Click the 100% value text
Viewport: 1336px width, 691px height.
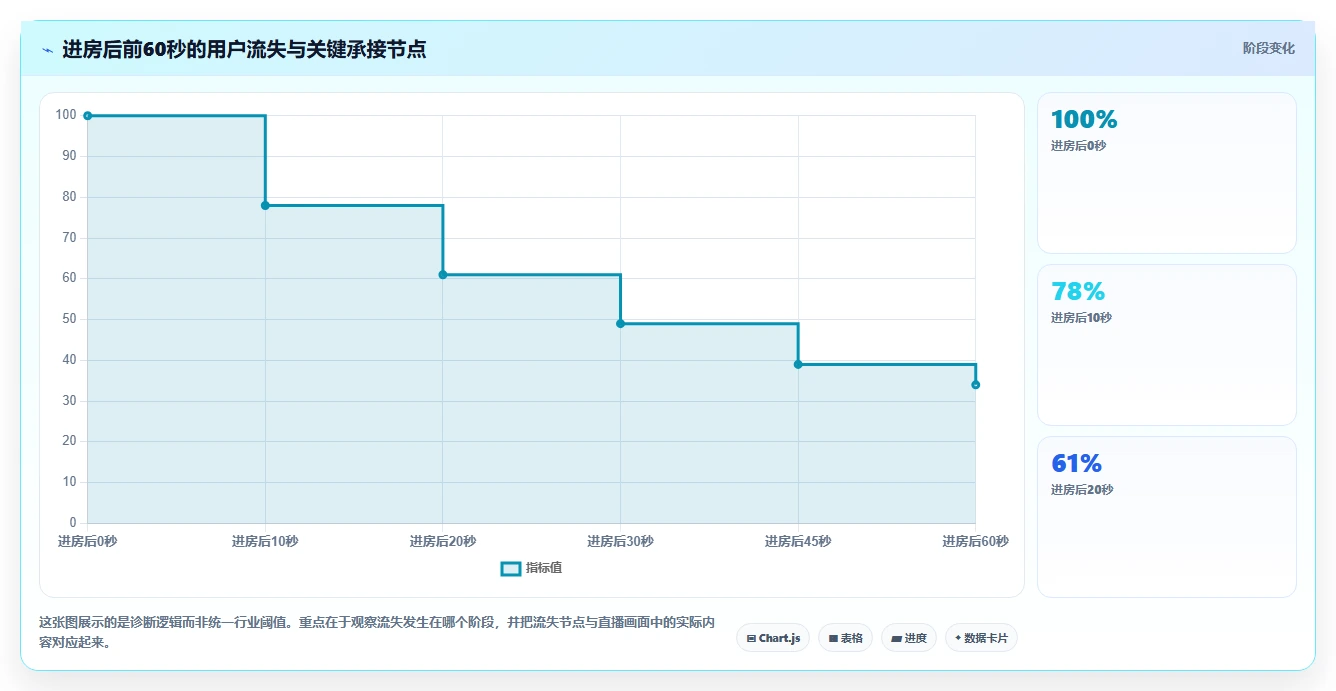1084,119
